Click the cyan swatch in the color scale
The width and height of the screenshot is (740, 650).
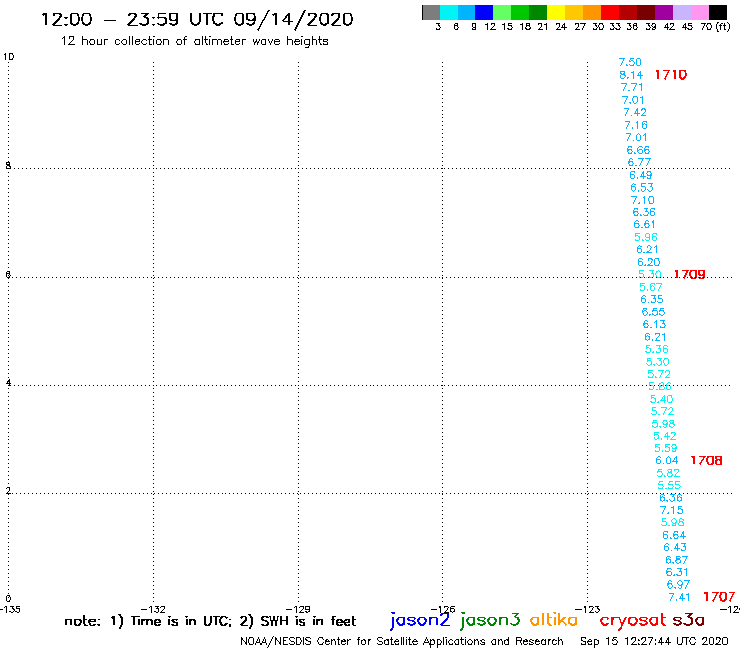pyautogui.click(x=449, y=12)
